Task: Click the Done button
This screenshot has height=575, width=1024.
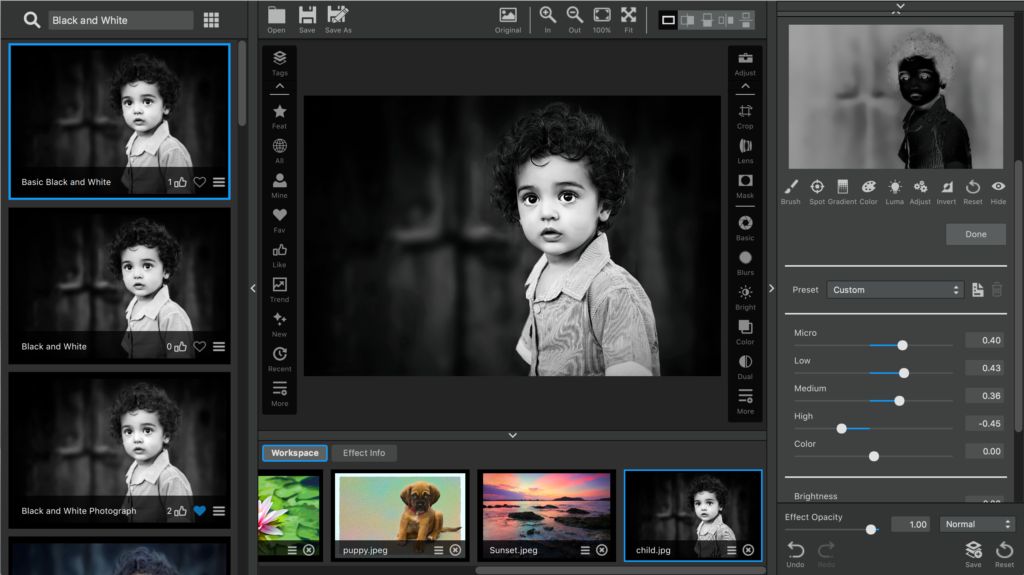Action: [976, 234]
